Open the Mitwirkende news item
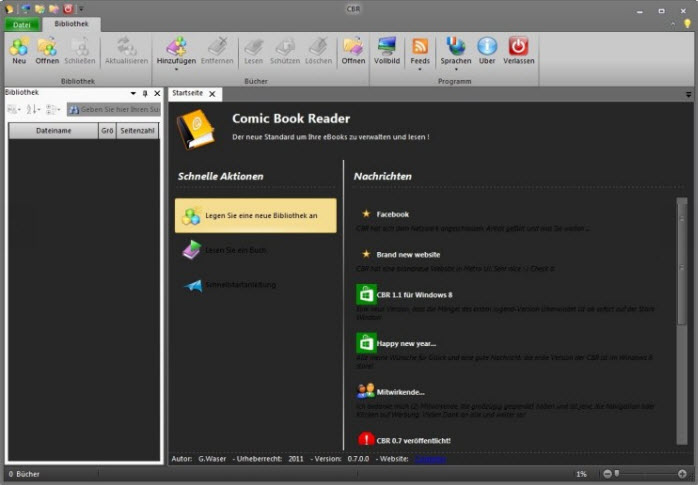698x485 pixels. pos(400,392)
